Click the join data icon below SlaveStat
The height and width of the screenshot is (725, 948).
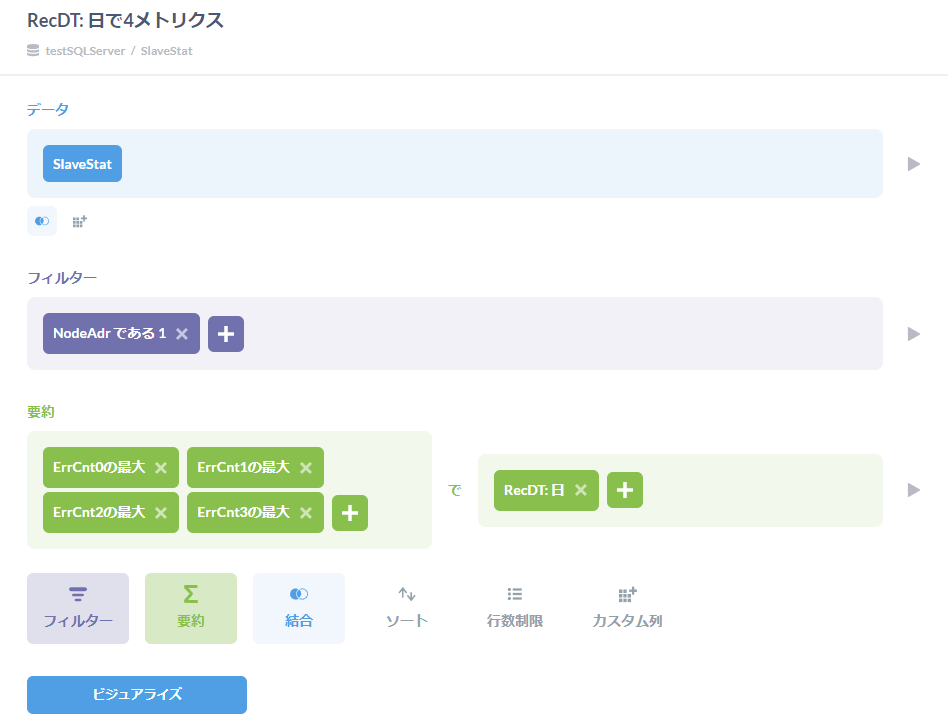click(x=42, y=221)
